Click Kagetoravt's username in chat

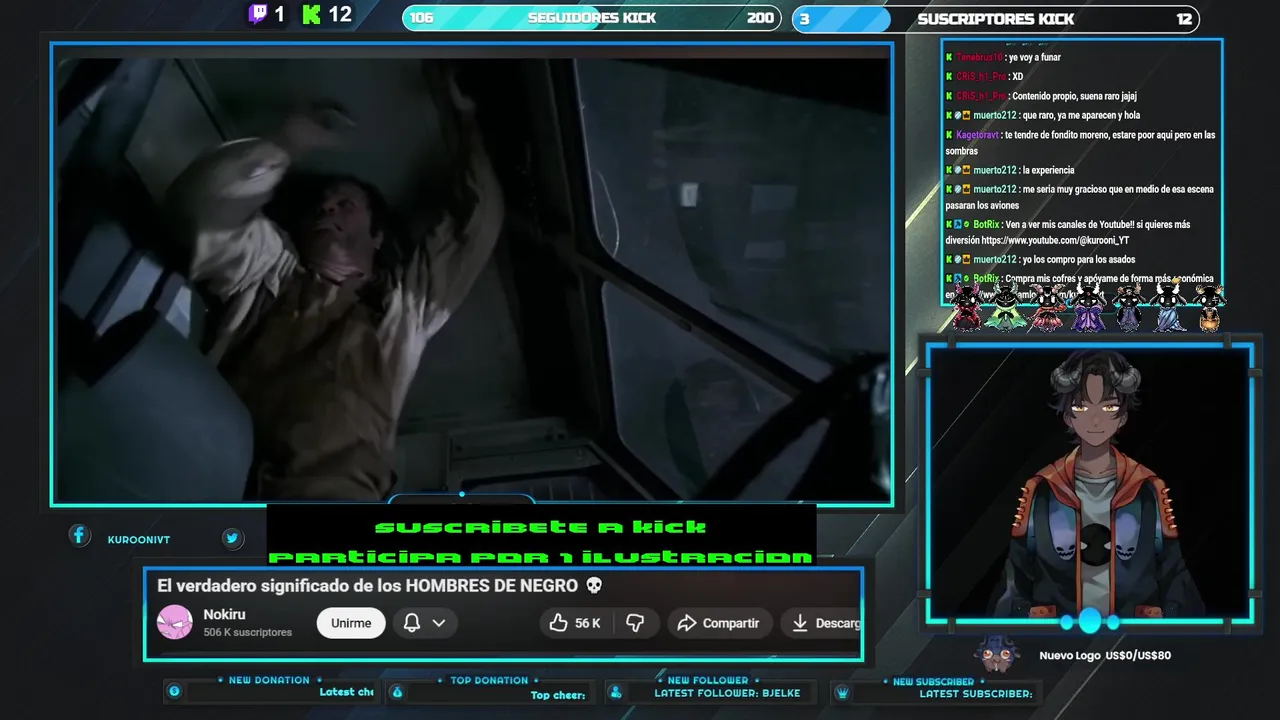click(977, 135)
